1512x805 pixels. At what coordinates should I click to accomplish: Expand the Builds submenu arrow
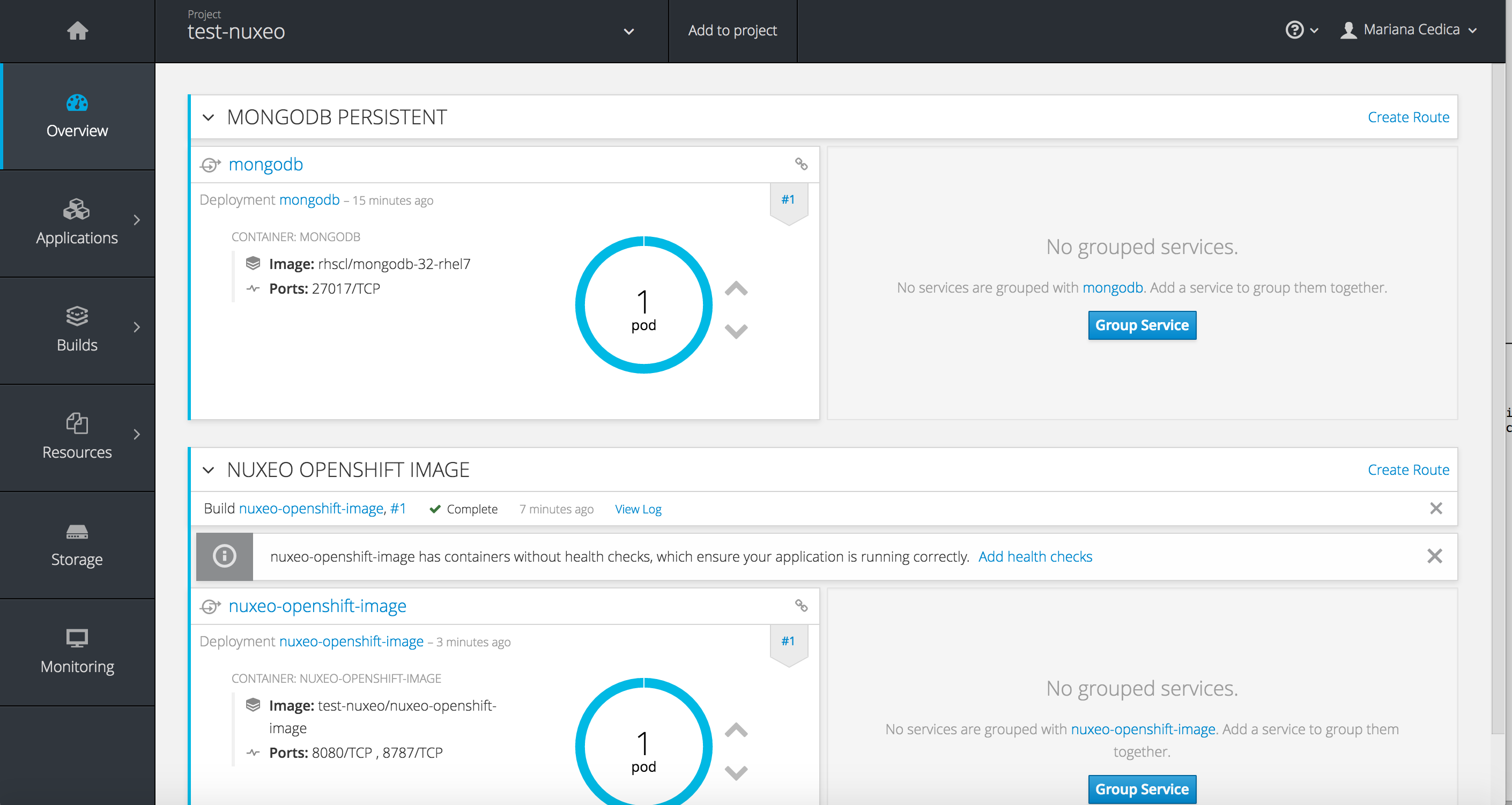(137, 327)
